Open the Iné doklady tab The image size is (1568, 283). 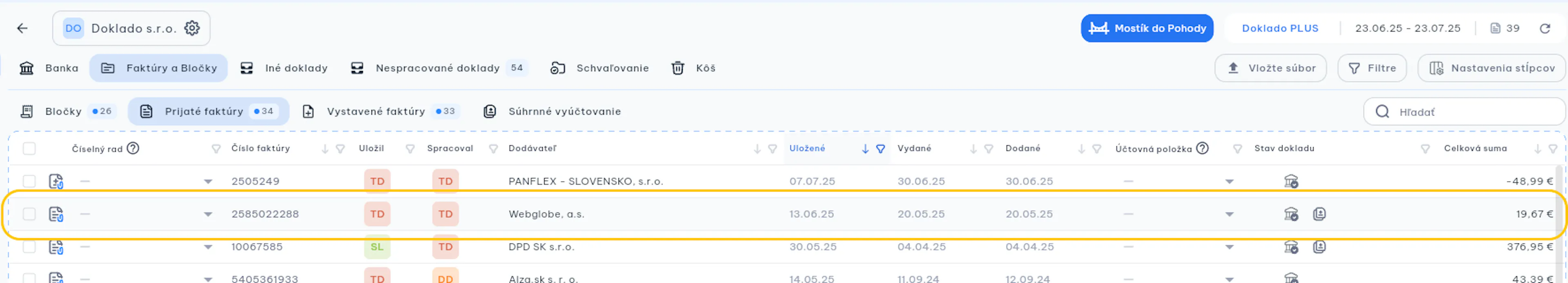[x=284, y=68]
